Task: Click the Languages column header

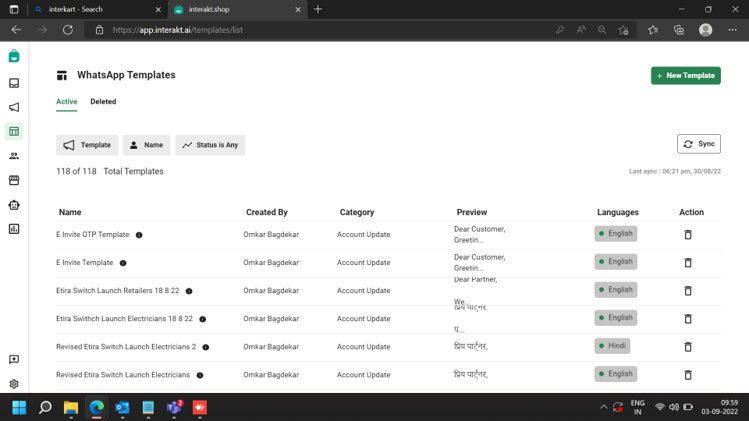Action: tap(618, 212)
